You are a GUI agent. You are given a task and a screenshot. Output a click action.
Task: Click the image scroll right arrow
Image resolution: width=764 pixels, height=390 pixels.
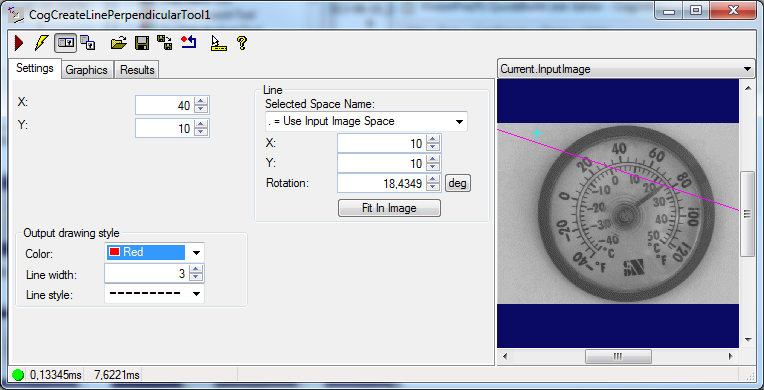pyautogui.click(x=730, y=356)
